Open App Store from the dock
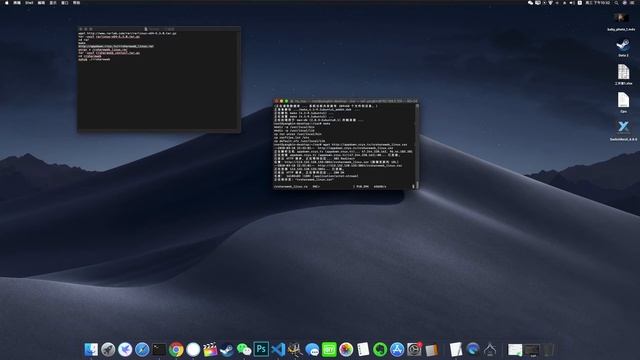640x360 pixels. [397, 349]
